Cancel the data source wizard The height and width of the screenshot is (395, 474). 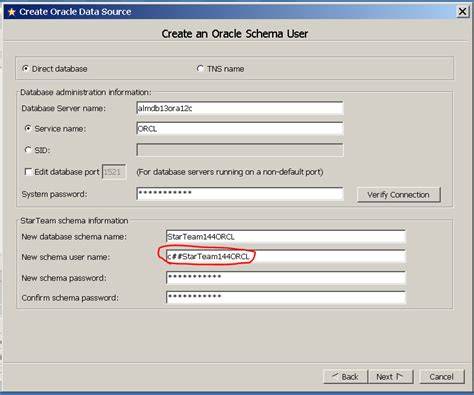pos(442,377)
